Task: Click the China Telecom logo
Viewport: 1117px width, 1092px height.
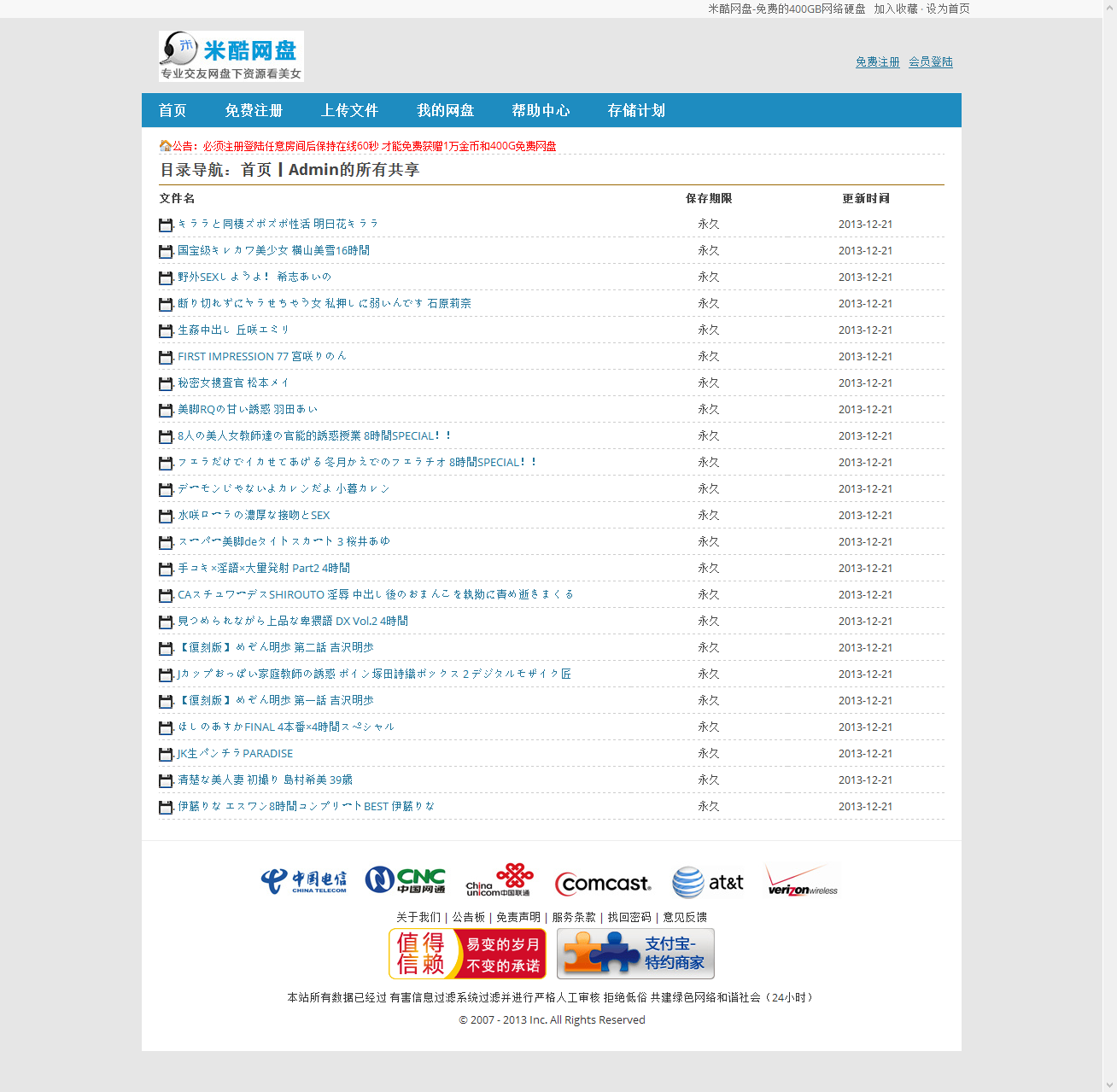Action: [304, 881]
